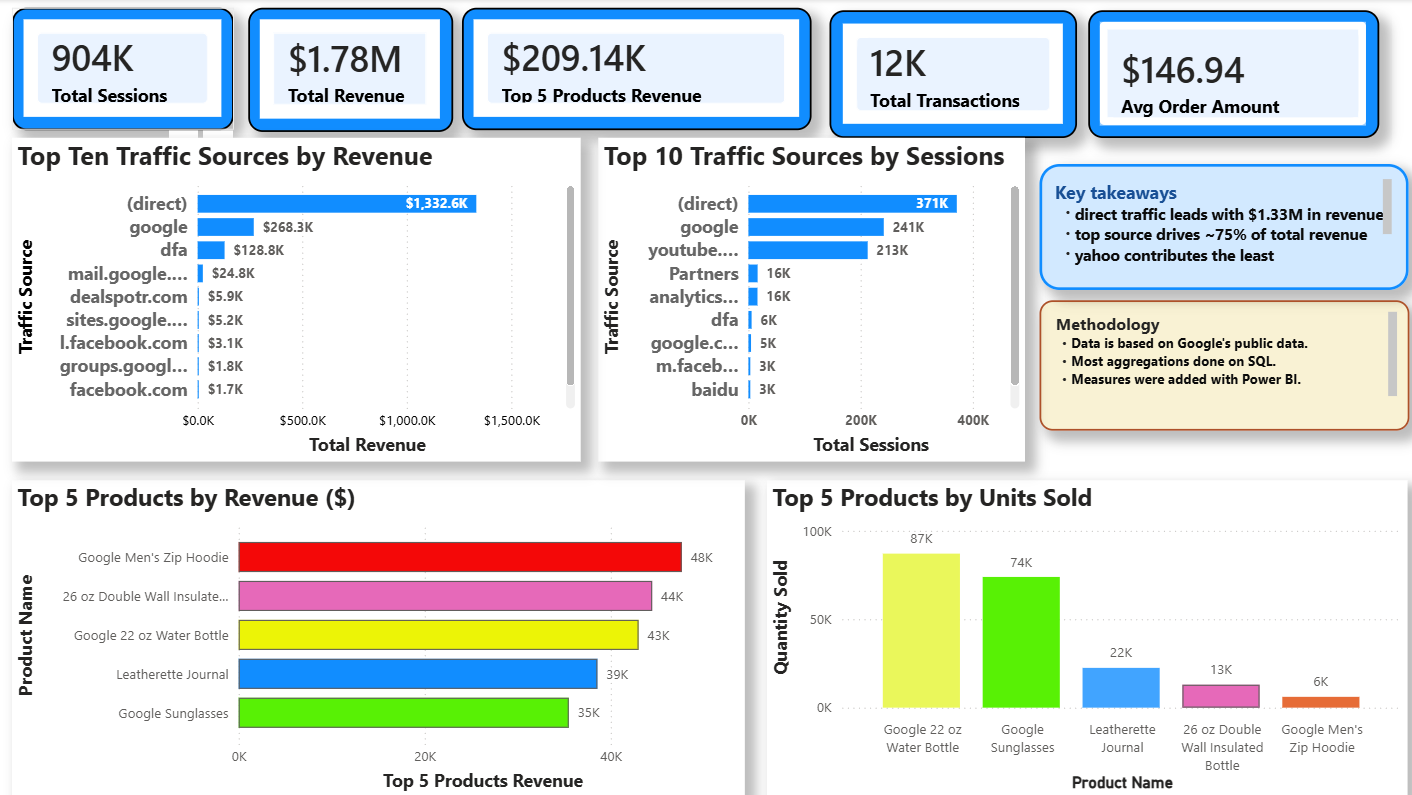Click the youtube sessions bar 213K
This screenshot has height=795, width=1412.
click(x=808, y=250)
